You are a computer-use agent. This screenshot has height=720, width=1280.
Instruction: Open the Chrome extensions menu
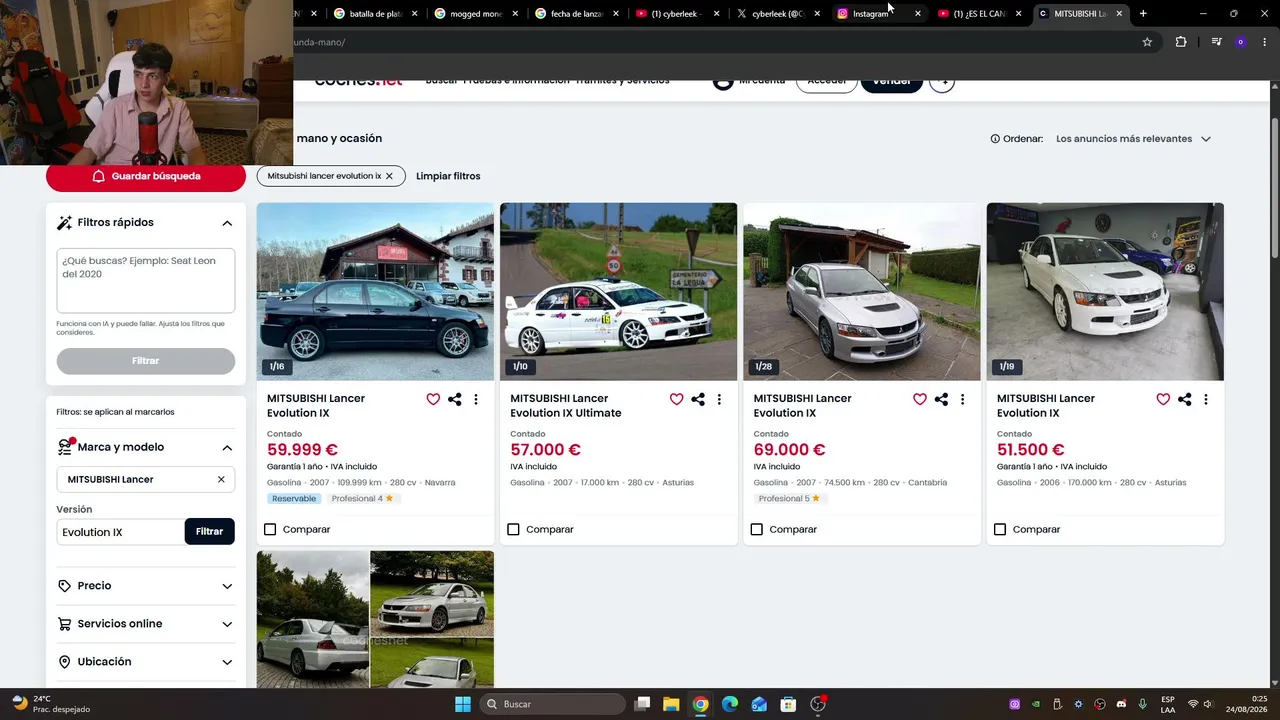click(x=1181, y=42)
